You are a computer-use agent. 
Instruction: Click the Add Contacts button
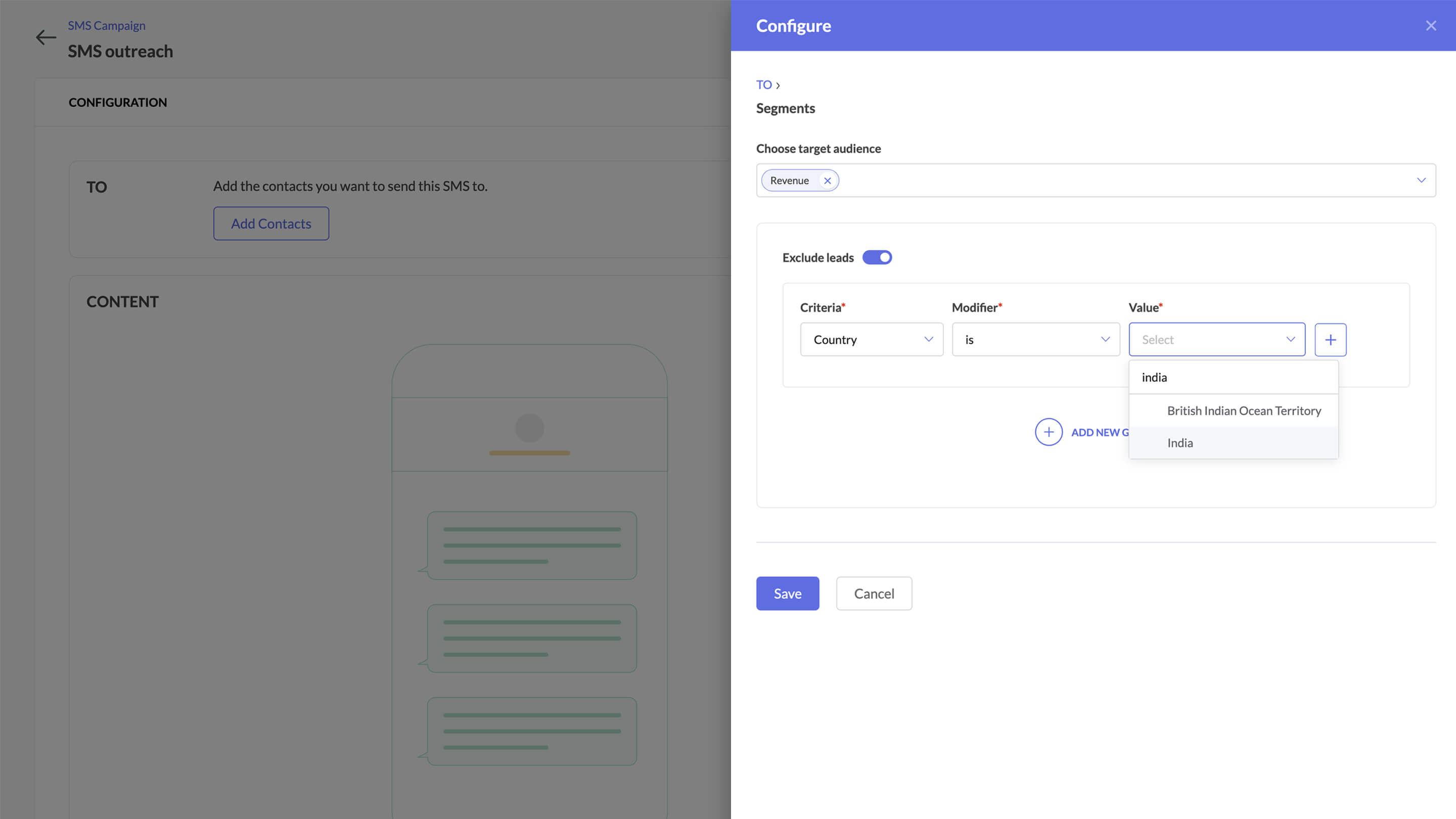pyautogui.click(x=271, y=223)
